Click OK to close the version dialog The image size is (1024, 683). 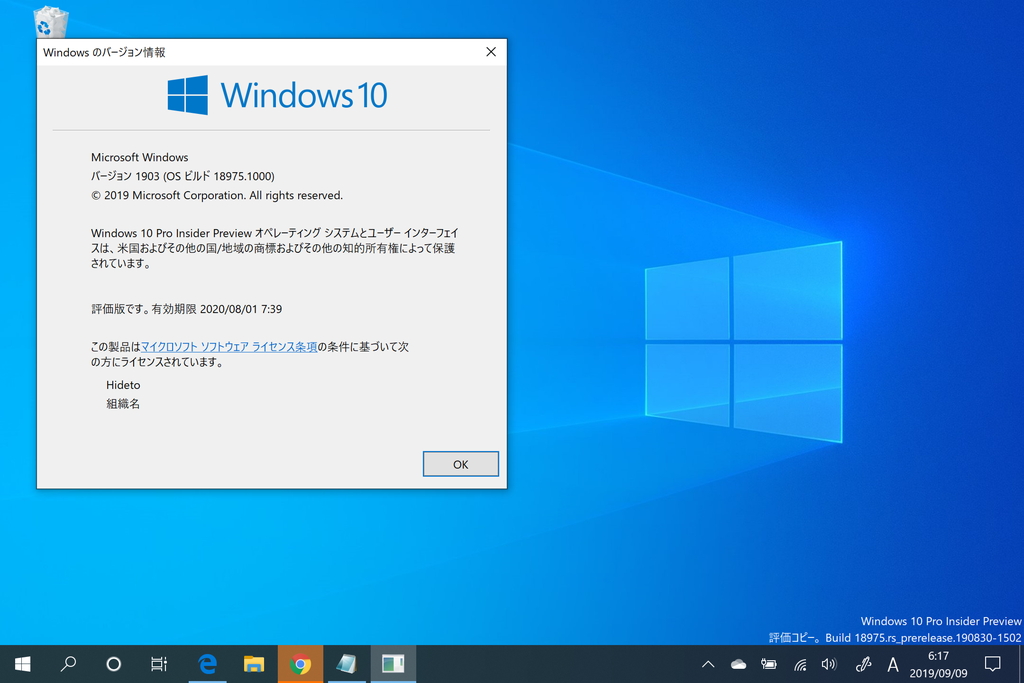[460, 463]
